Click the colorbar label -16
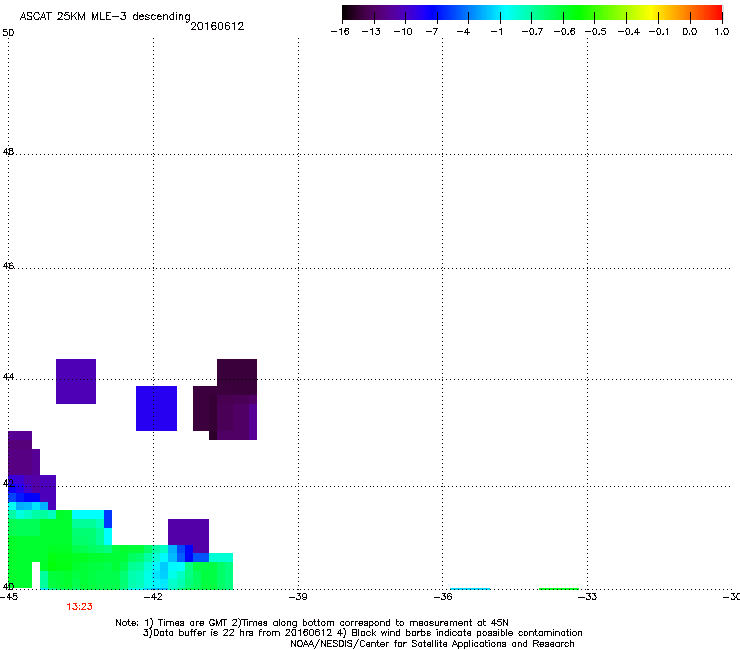The image size is (740, 650). pos(340,32)
